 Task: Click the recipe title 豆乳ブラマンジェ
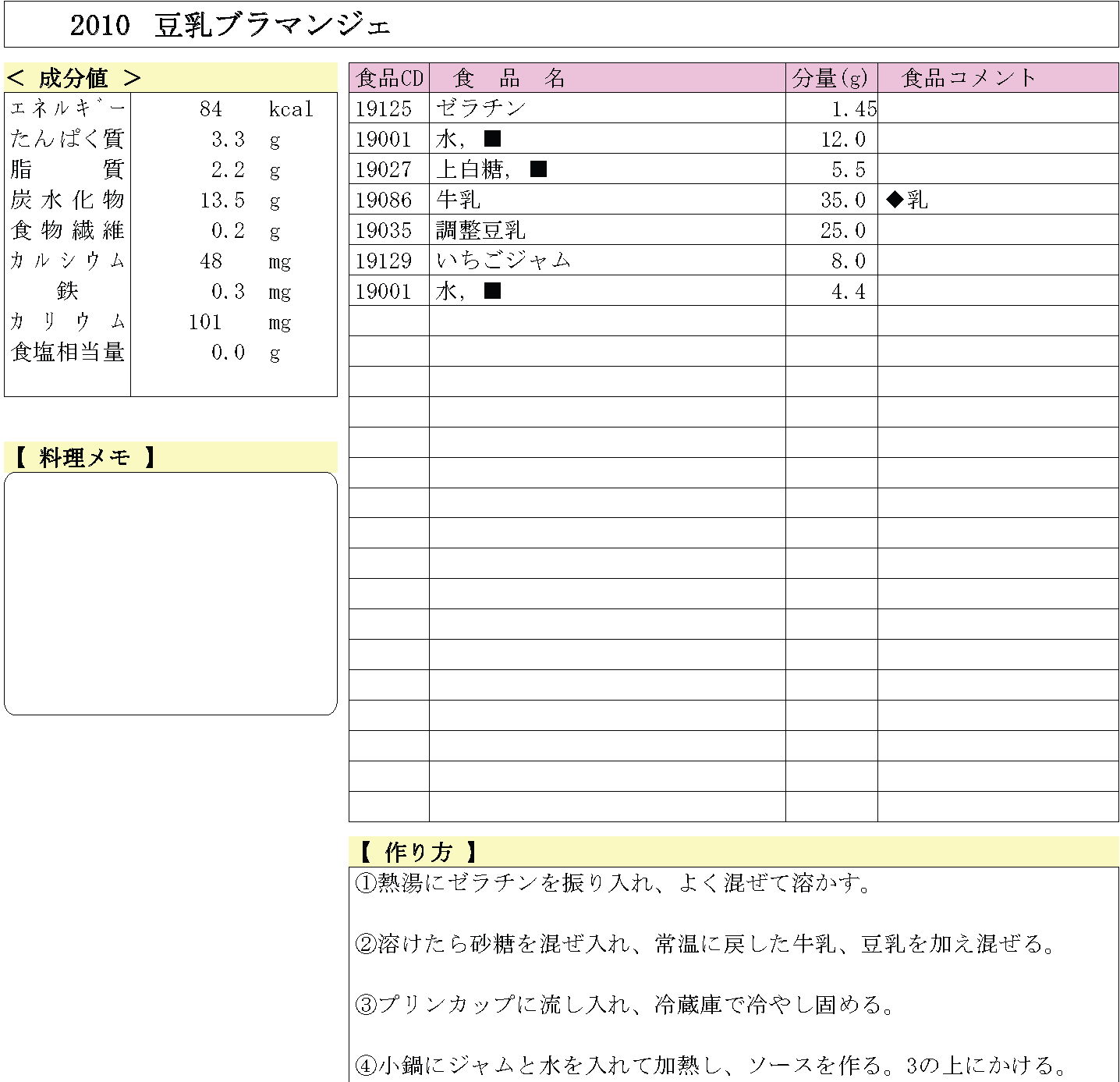[272, 26]
